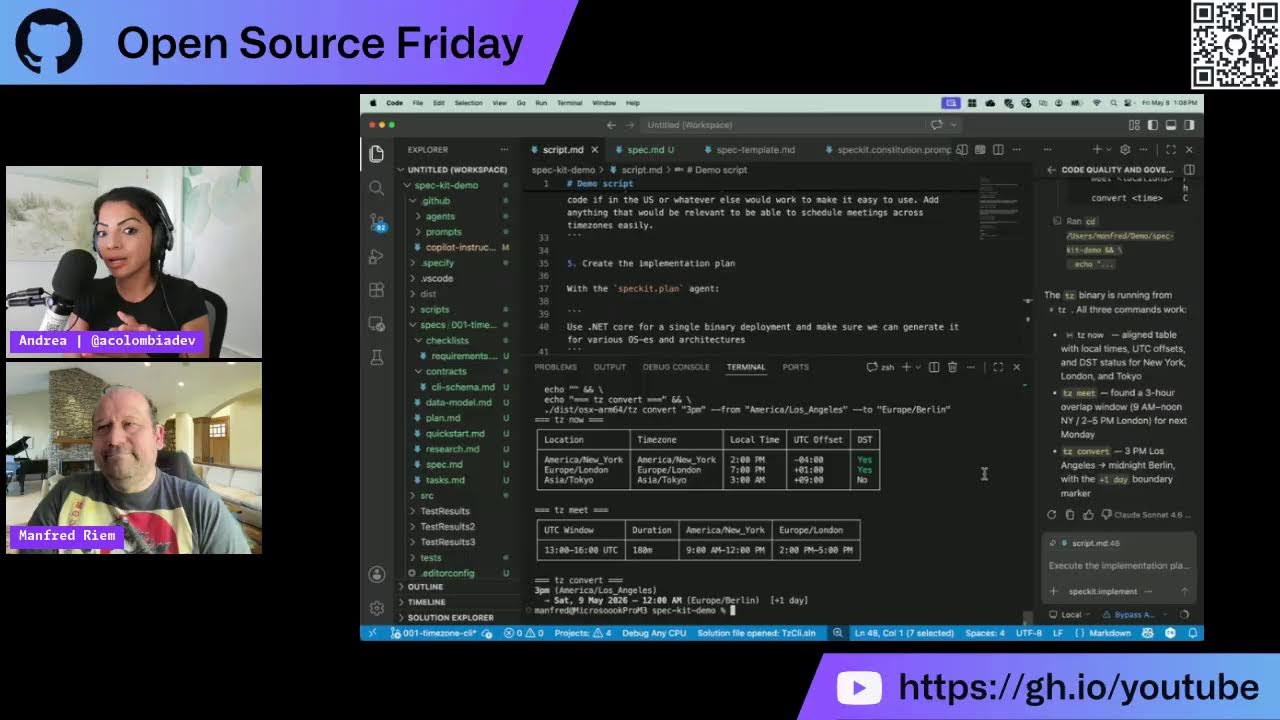Open the Accounts icon in activity bar
This screenshot has width=1280, height=720.
[x=376, y=574]
